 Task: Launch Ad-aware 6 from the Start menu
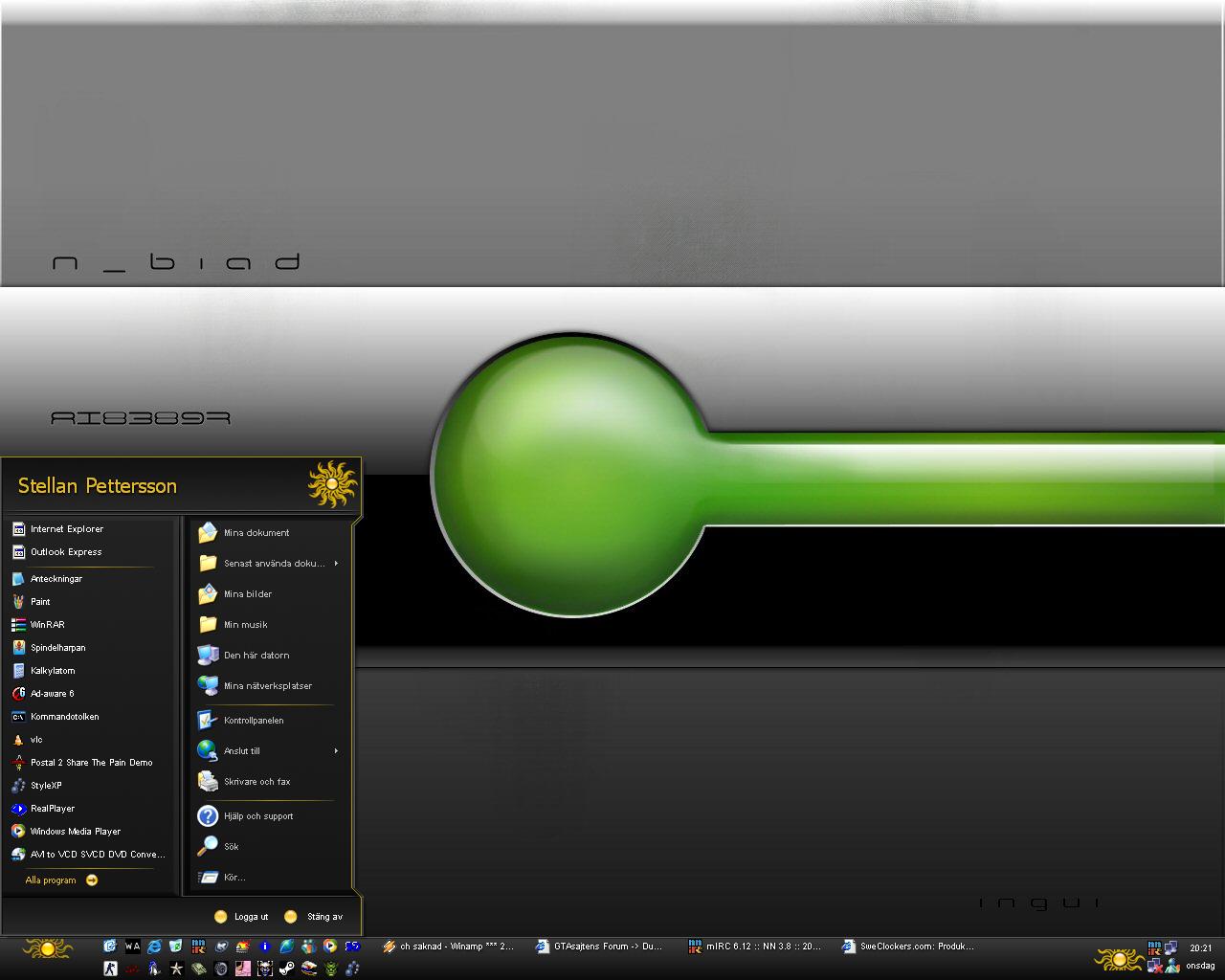point(52,694)
